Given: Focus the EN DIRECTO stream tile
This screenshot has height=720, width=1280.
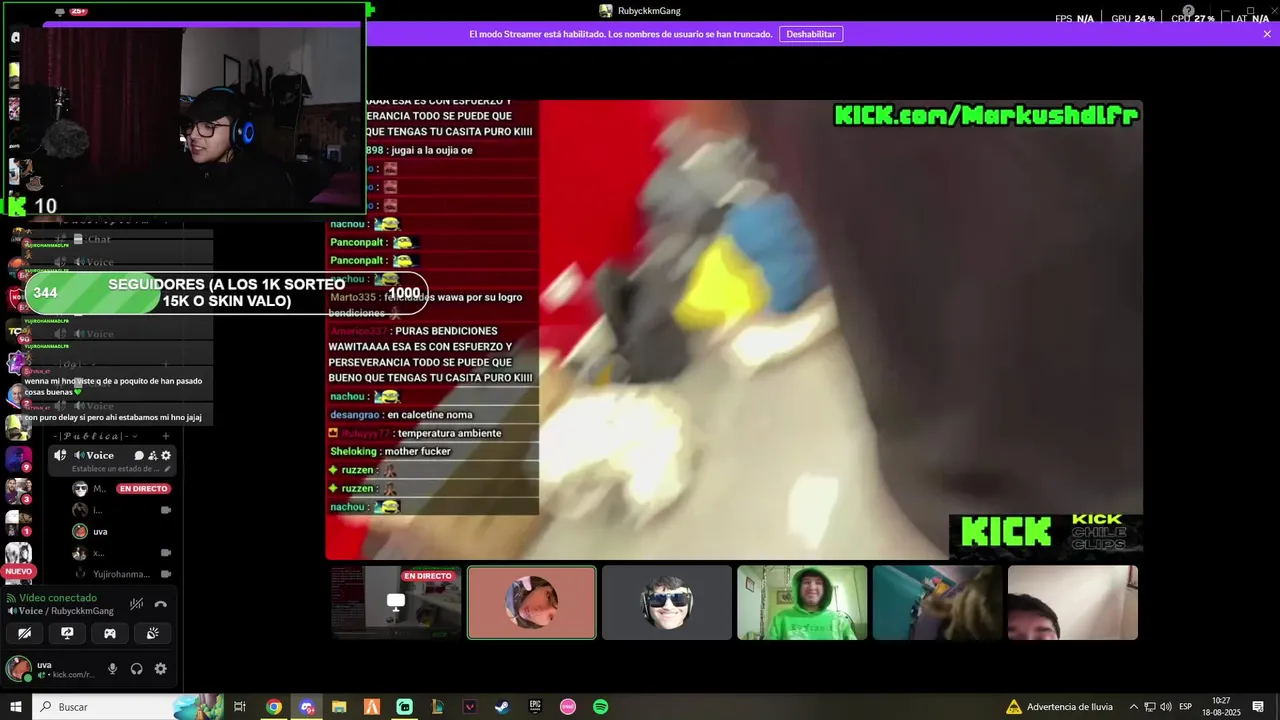Looking at the screenshot, I should [x=396, y=602].
